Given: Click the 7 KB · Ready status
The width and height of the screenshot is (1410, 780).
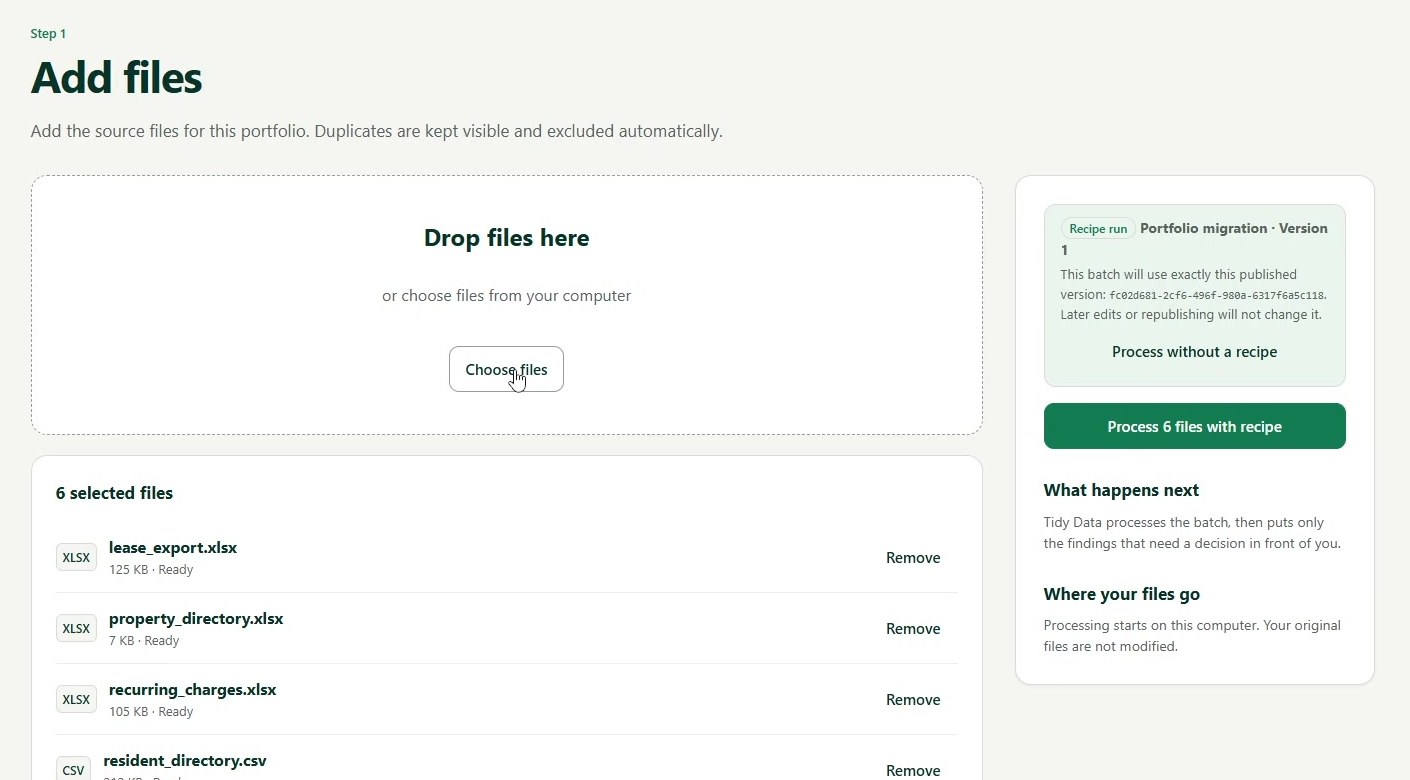Looking at the screenshot, I should (144, 641).
